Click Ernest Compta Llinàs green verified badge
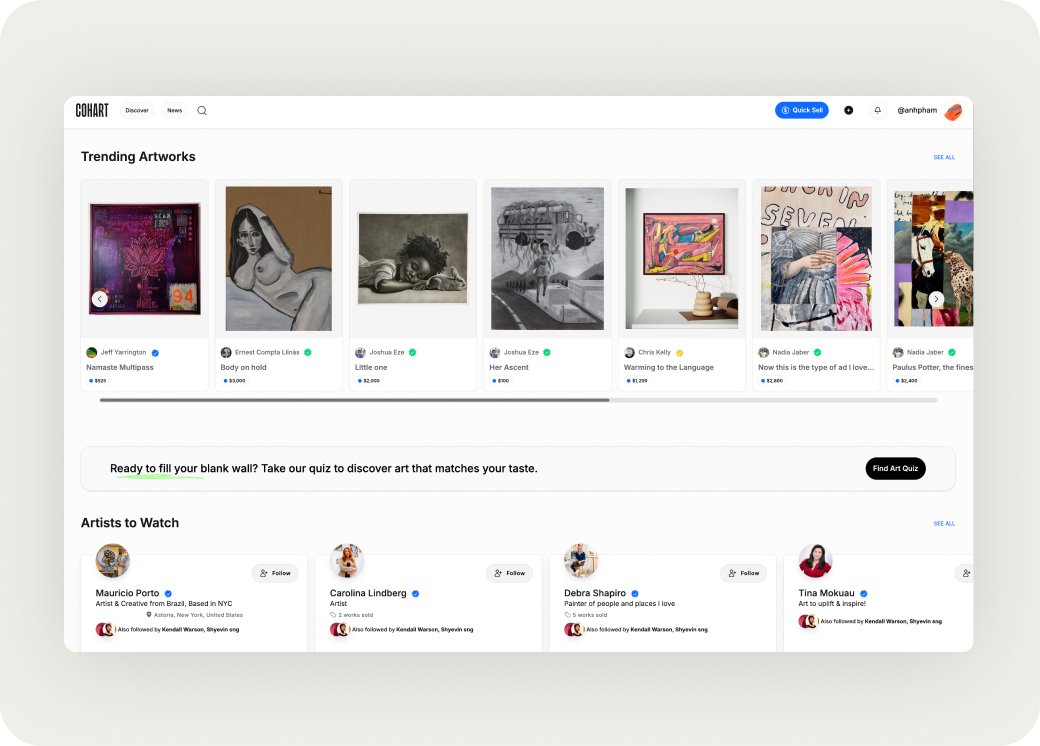The image size is (1040, 746). coord(308,352)
